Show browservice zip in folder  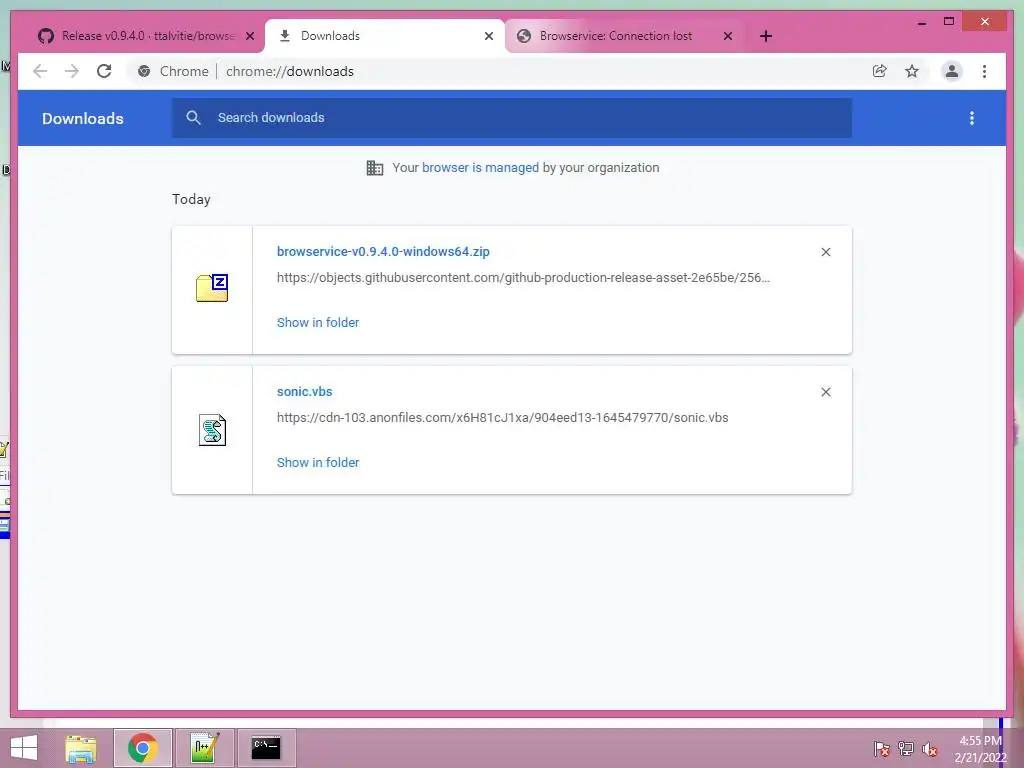point(318,323)
